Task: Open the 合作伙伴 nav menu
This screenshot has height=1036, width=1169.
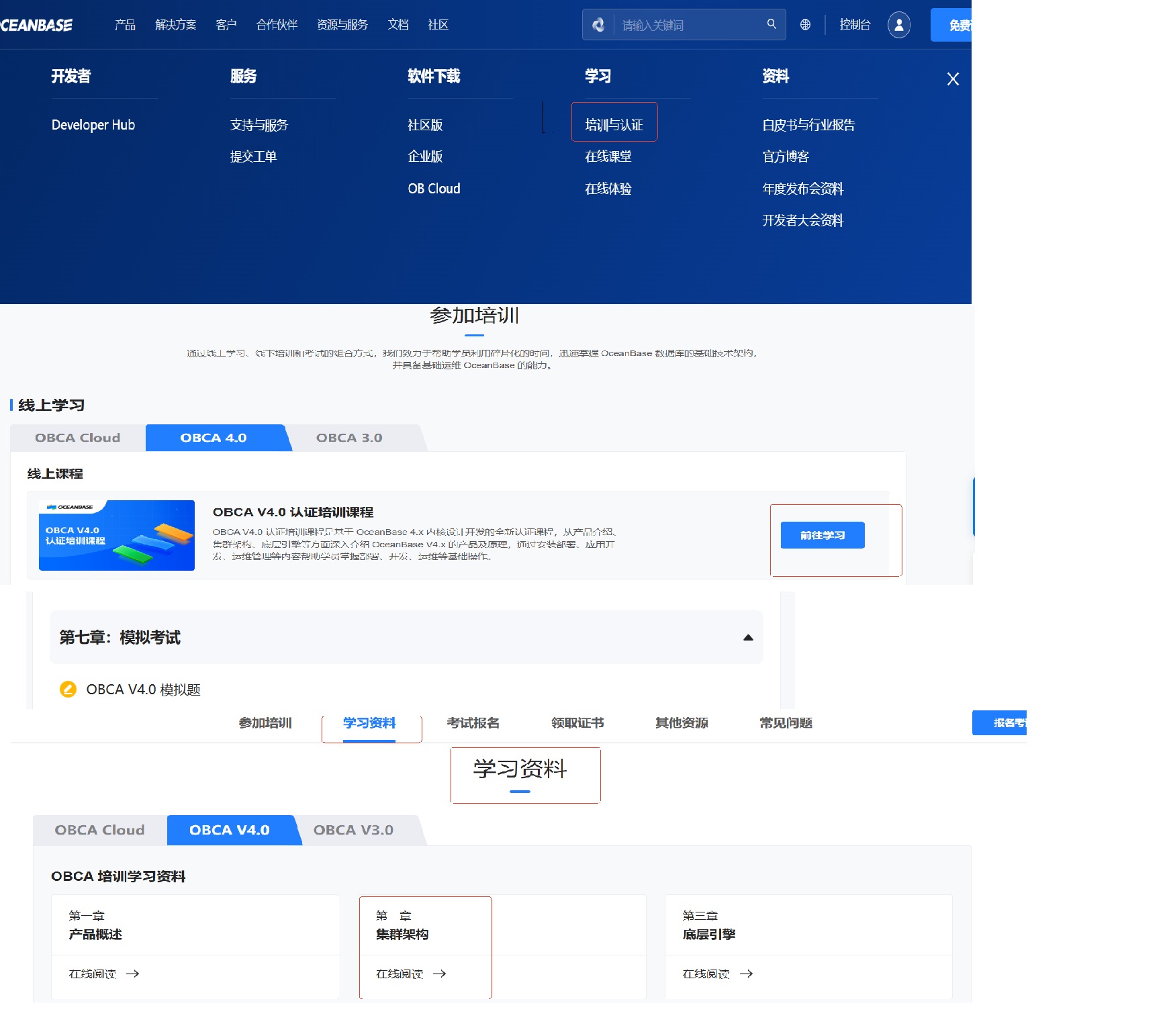Action: (x=277, y=25)
